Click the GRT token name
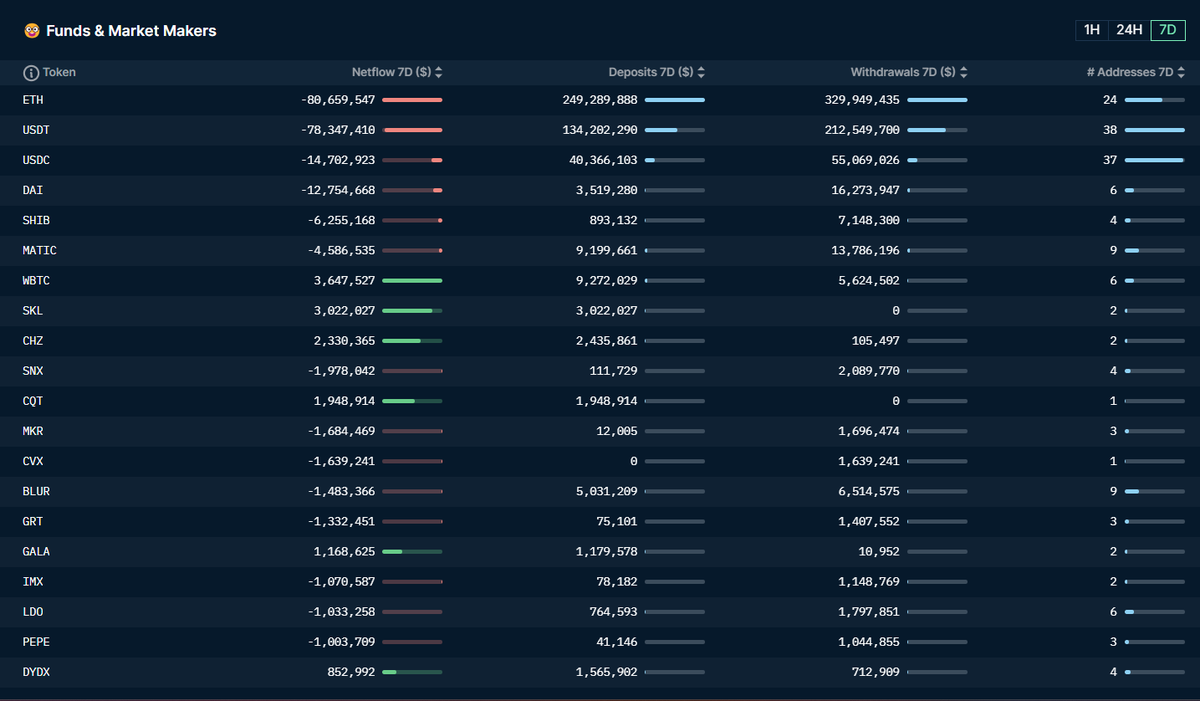 pyautogui.click(x=33, y=521)
